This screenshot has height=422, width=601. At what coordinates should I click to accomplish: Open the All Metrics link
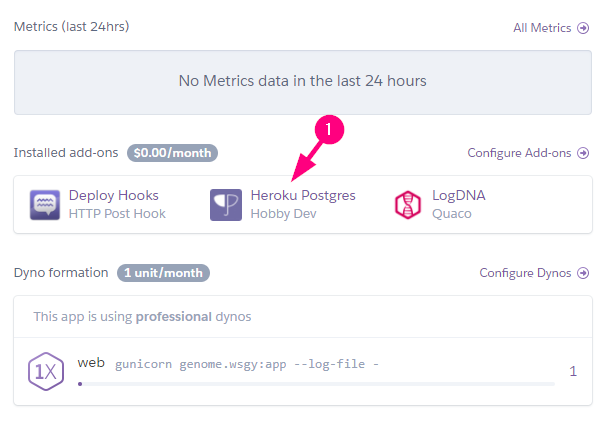[542, 28]
